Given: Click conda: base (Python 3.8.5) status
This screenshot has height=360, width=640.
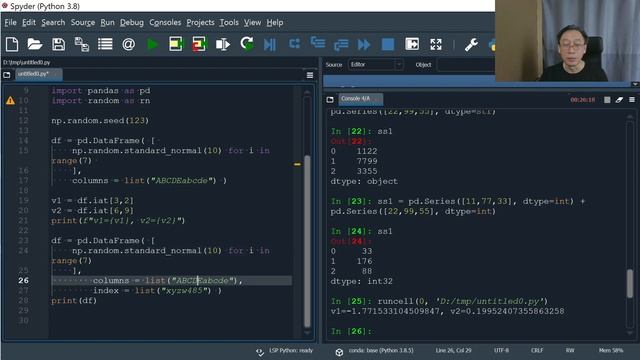Looking at the screenshot, I should click(381, 351).
